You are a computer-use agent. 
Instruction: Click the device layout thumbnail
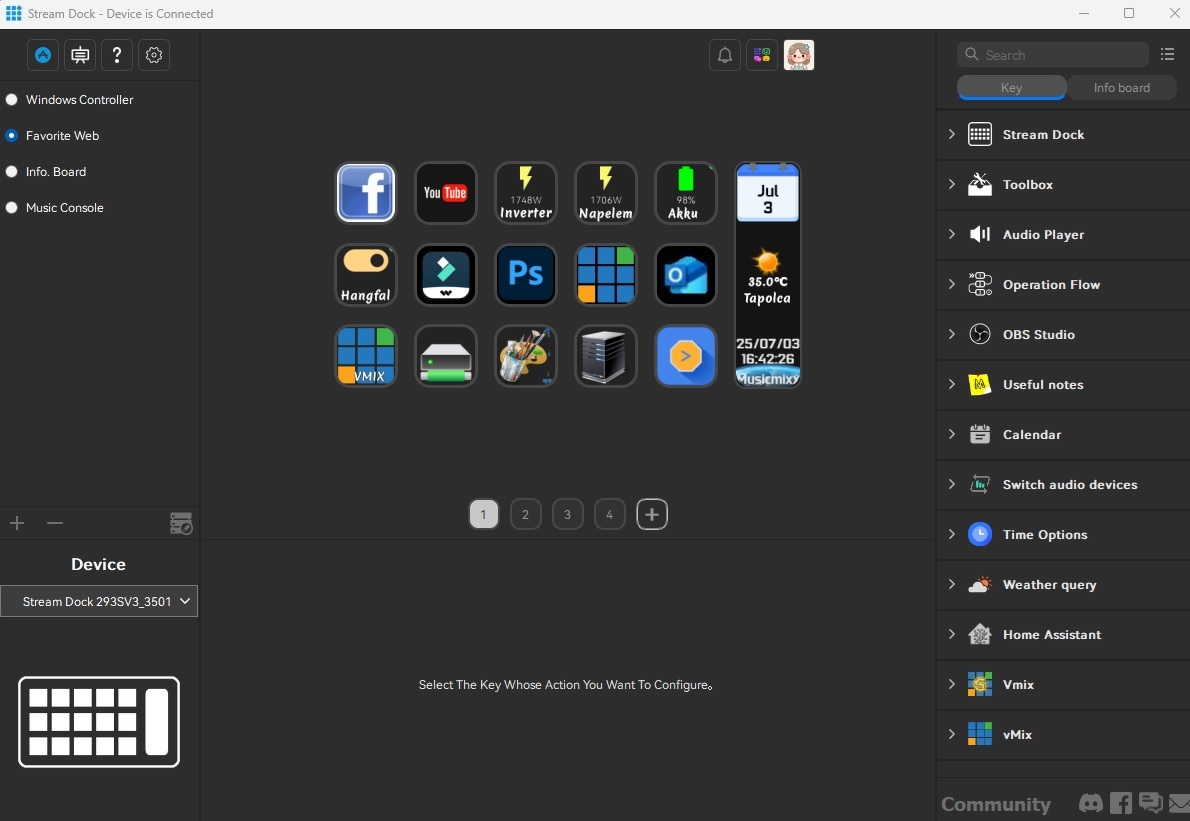[x=99, y=722]
